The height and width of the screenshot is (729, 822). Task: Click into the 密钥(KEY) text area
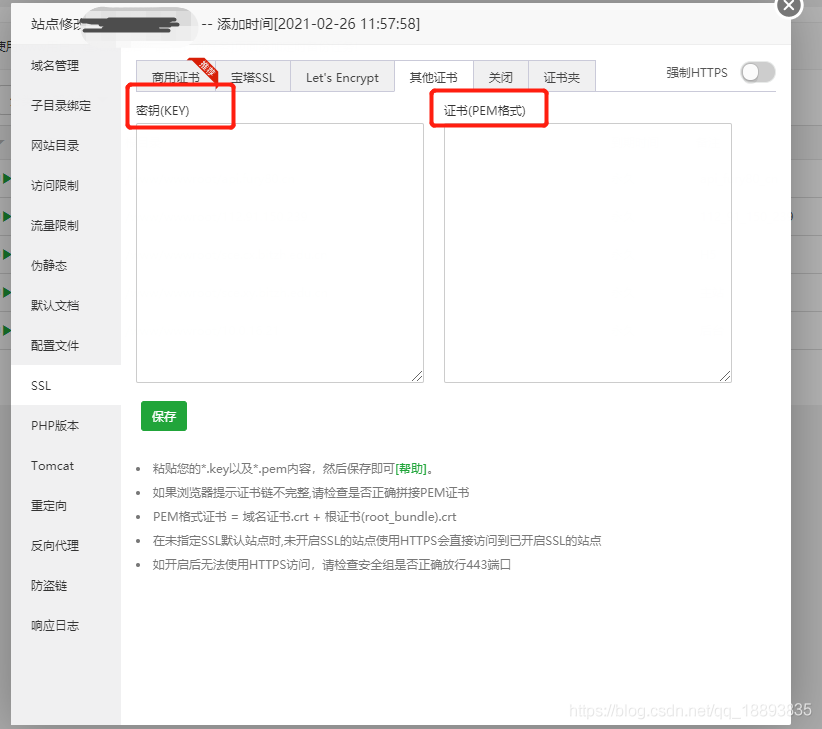click(x=280, y=253)
